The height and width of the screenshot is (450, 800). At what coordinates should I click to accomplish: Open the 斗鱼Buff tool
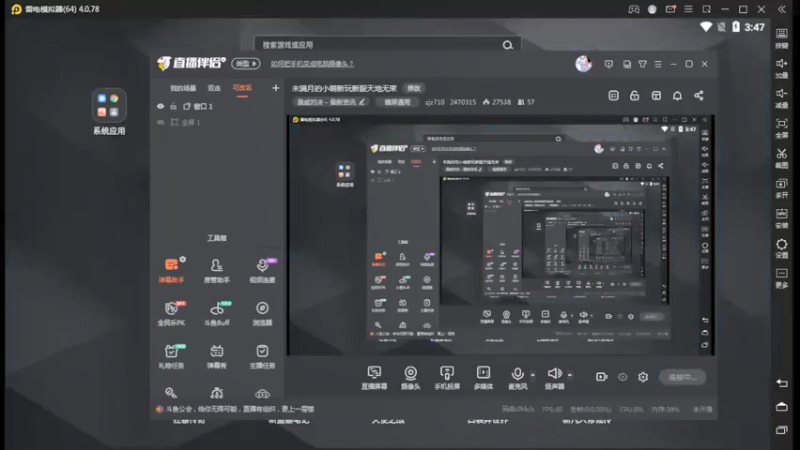[x=217, y=313]
